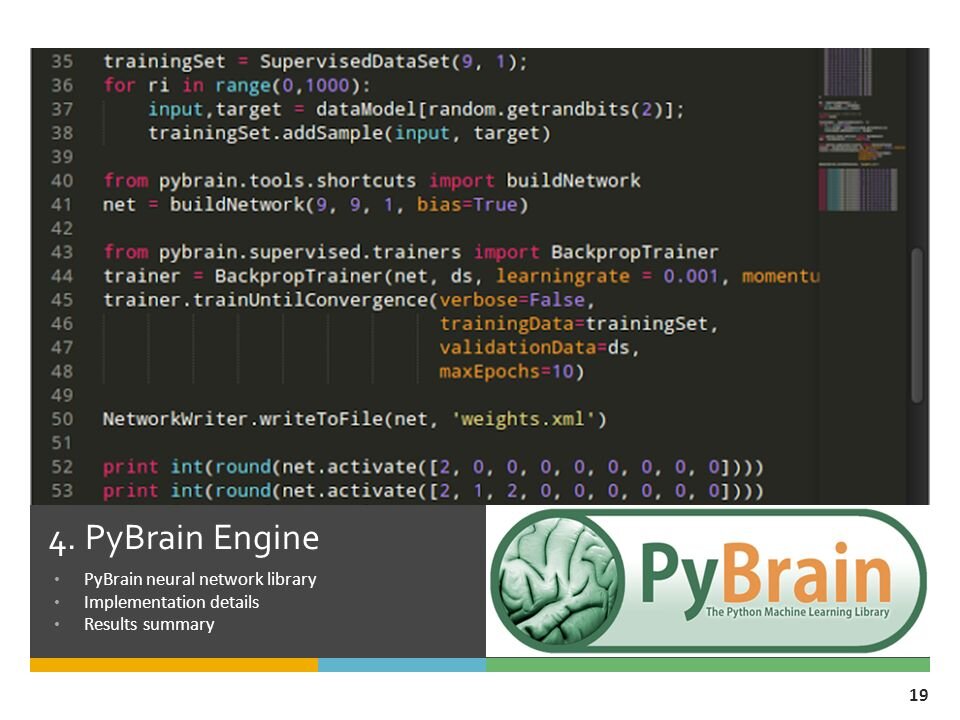Viewport: 960px width, 720px height.
Task: Click line number 35 in the gutter
Action: click(x=62, y=62)
